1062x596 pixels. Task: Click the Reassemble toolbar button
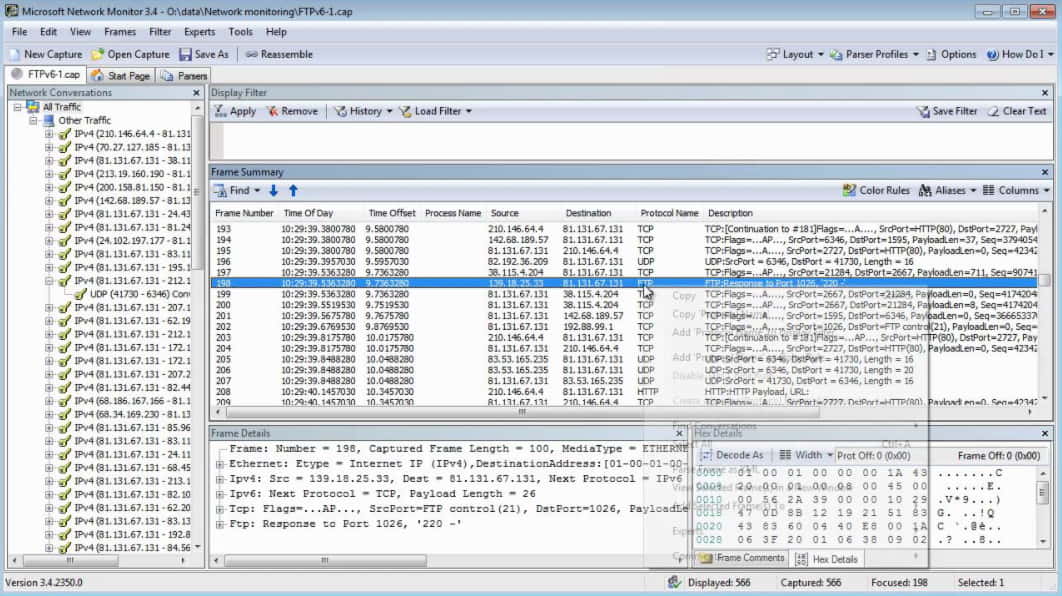279,54
